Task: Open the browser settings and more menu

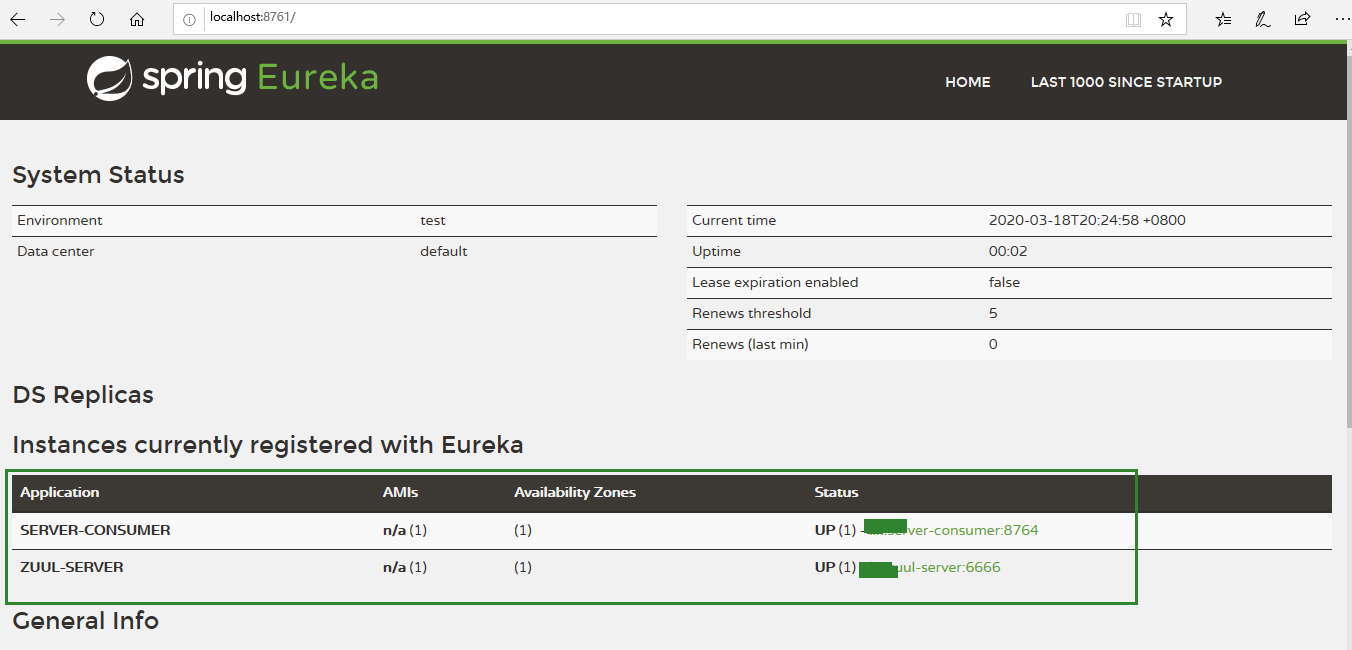Action: 1342,19
